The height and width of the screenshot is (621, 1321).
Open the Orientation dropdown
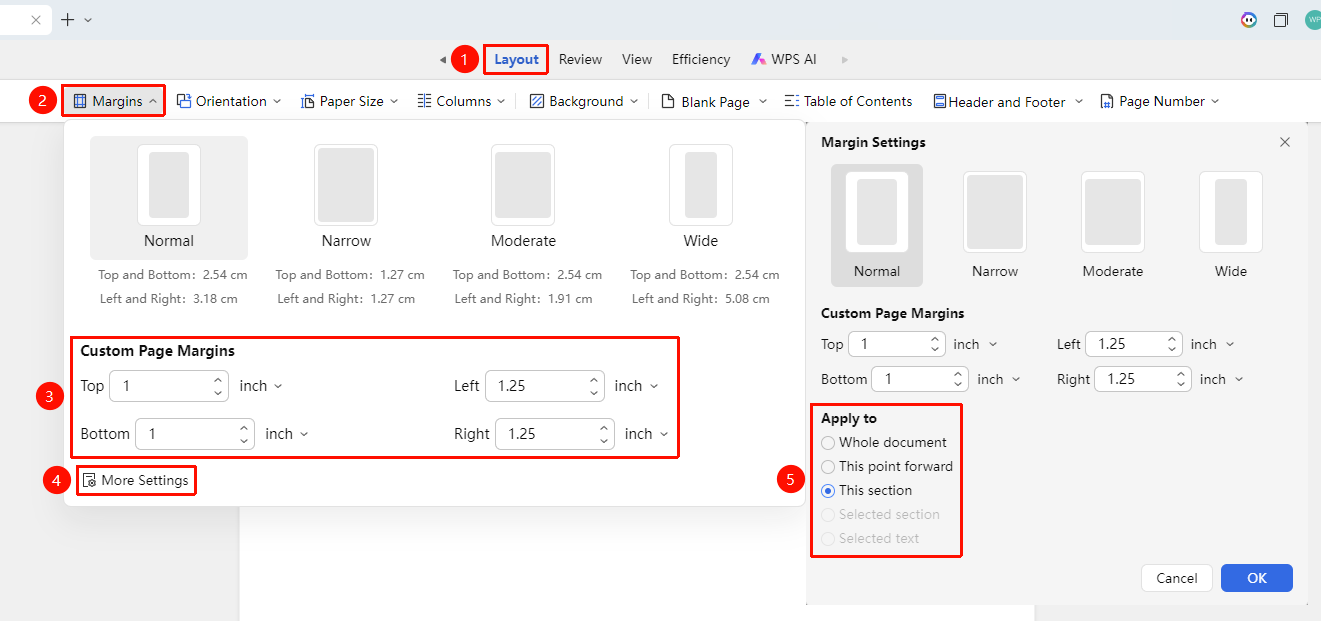(229, 101)
